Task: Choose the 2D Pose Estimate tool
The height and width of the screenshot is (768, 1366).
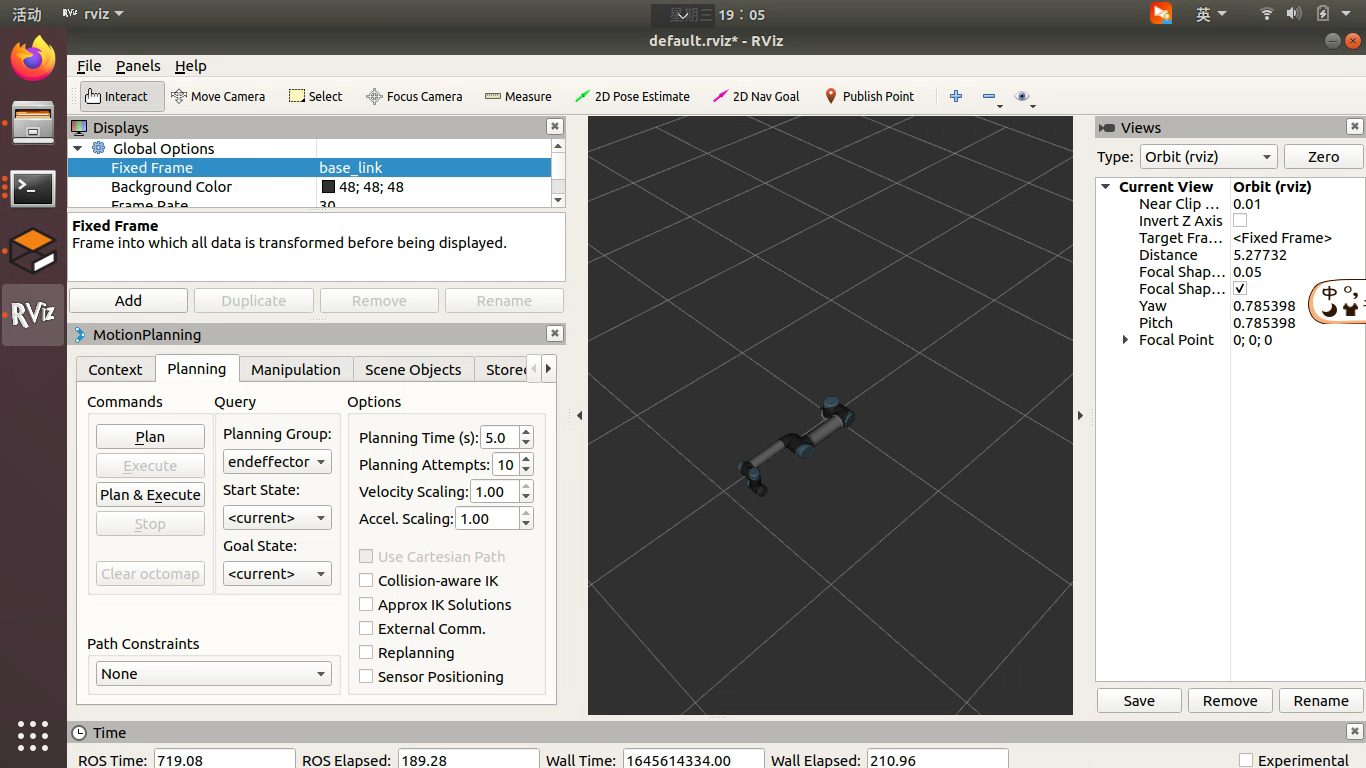Action: pyautogui.click(x=632, y=96)
